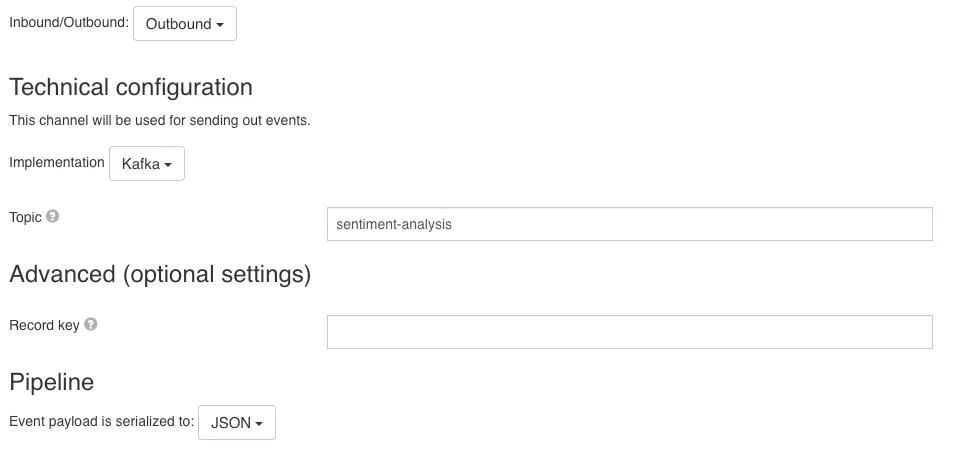
Task: Open the JSON serialization dropdown
Action: (237, 423)
